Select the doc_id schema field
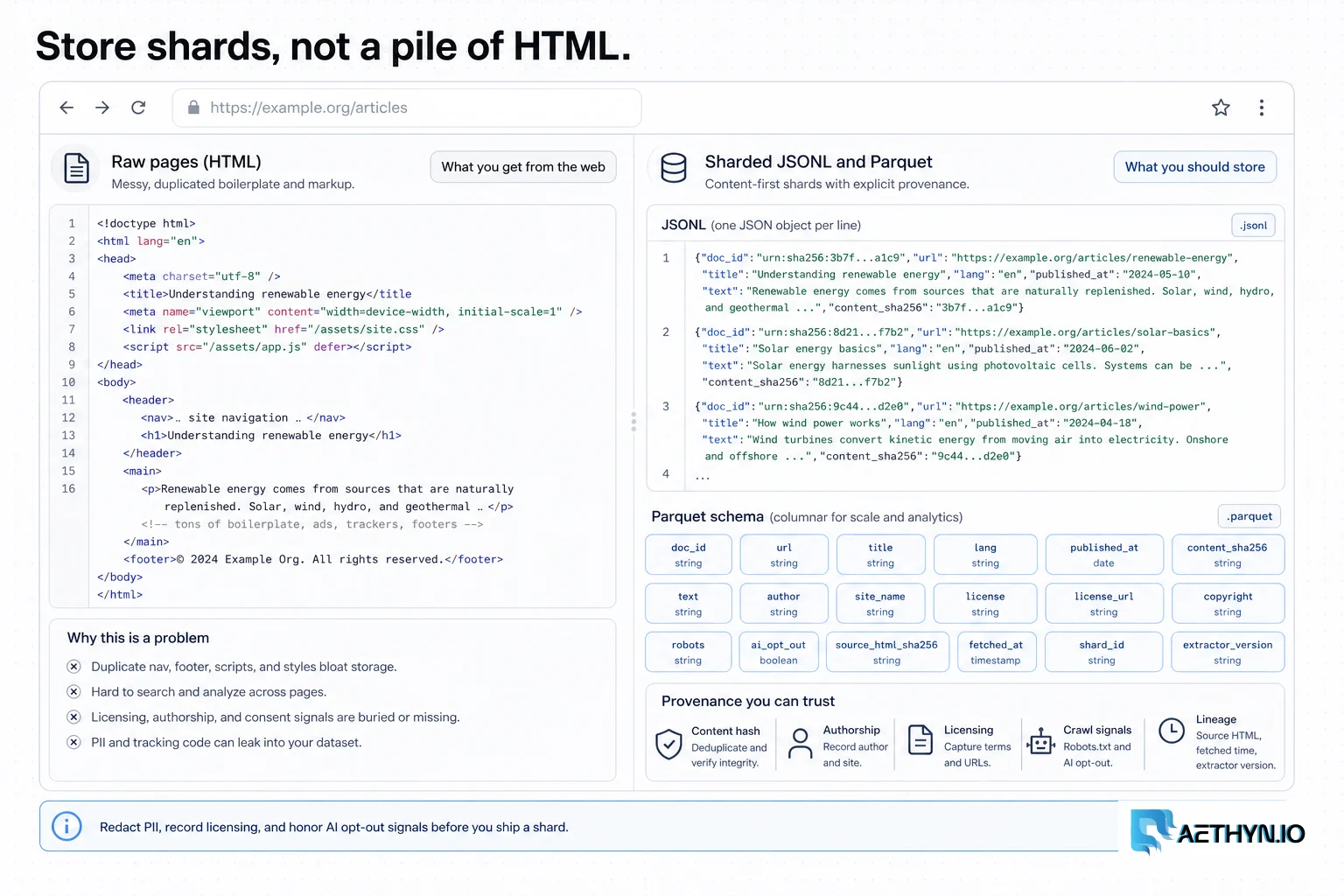This screenshot has height=896, width=1344. pos(688,555)
